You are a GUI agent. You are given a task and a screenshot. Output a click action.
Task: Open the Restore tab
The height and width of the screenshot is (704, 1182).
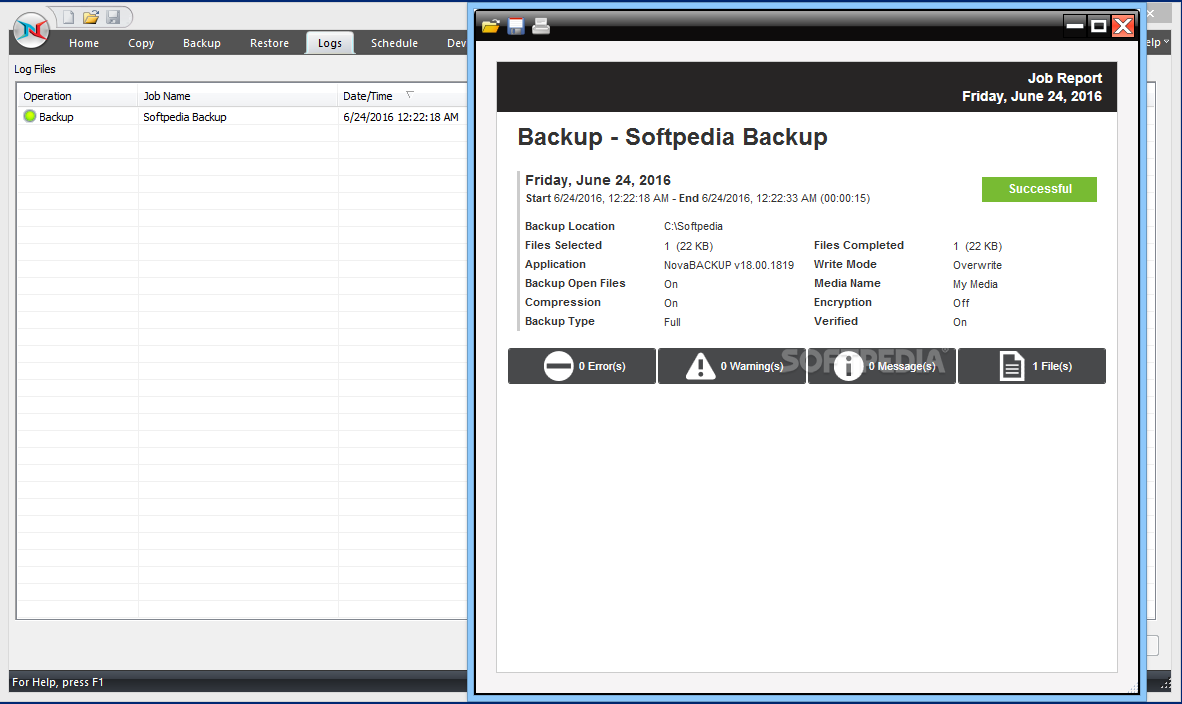269,43
